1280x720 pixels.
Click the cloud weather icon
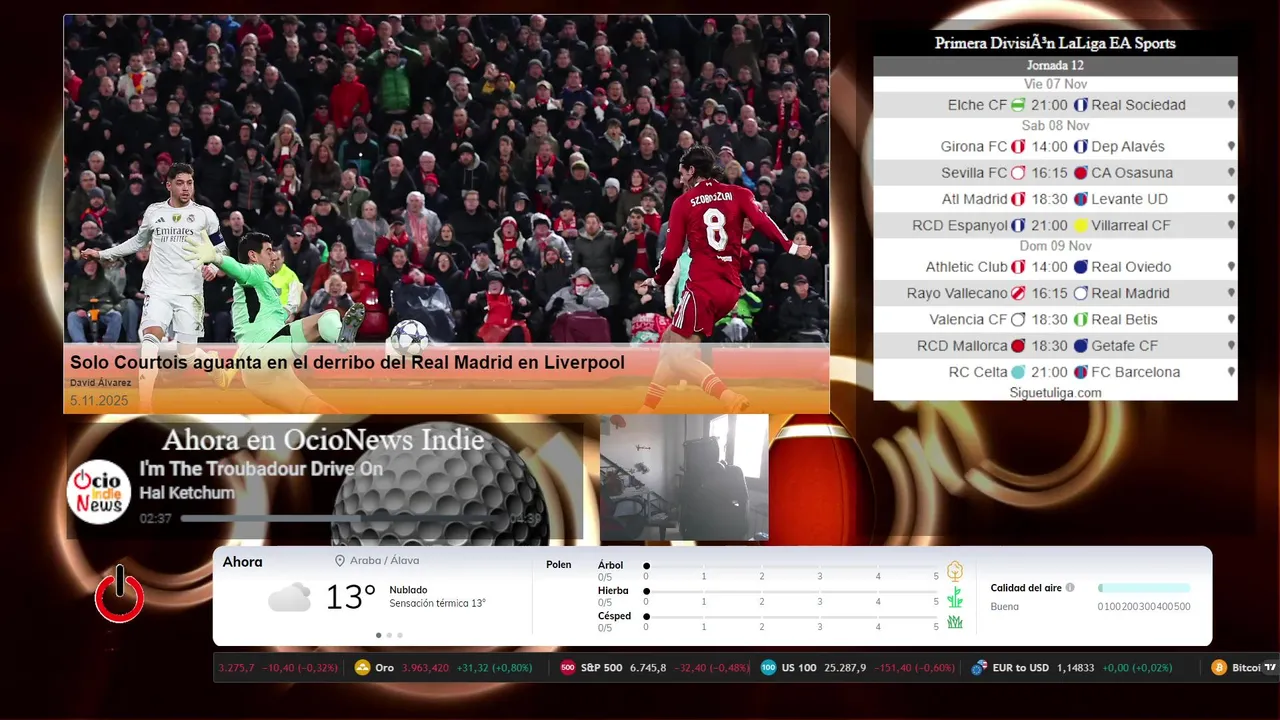pyautogui.click(x=289, y=598)
